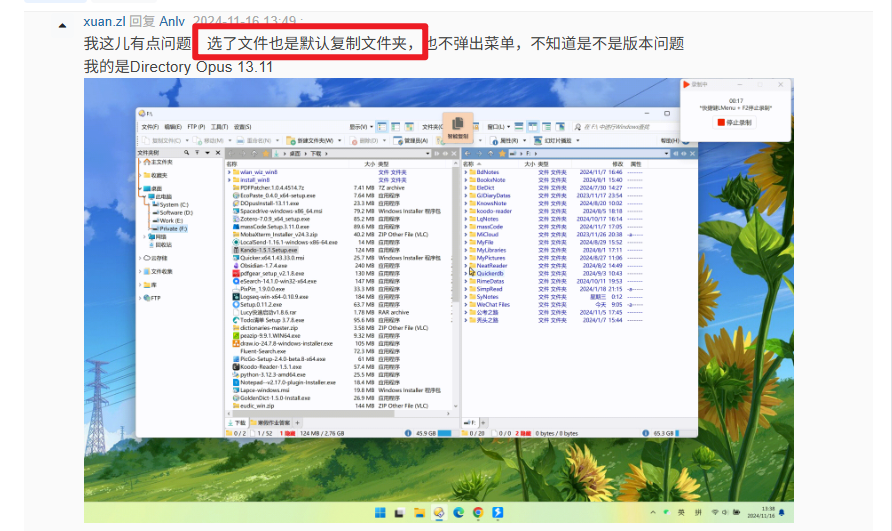
Task: Click the right pane disk info icon
Action: 645,433
